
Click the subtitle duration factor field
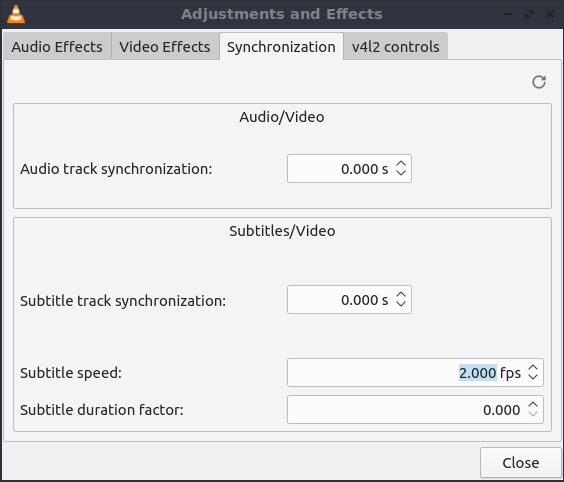415,410
